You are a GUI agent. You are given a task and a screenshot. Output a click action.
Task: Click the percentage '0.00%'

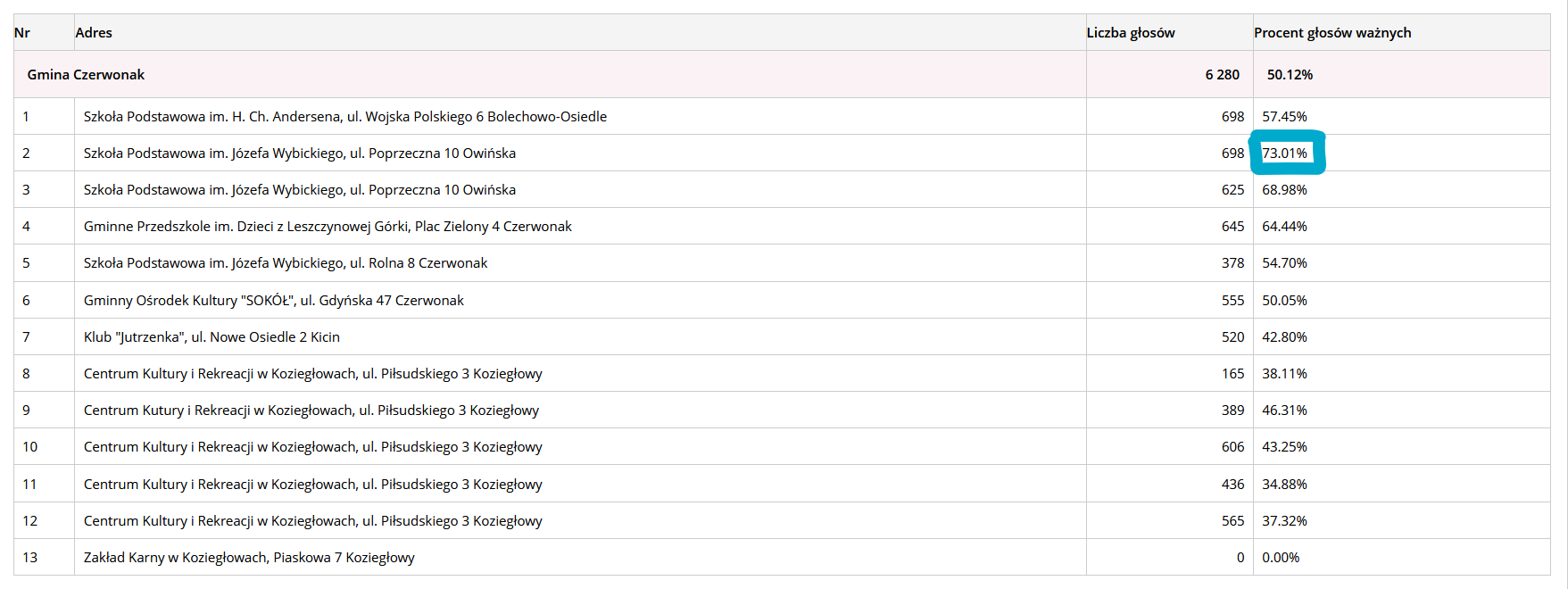tap(1281, 558)
